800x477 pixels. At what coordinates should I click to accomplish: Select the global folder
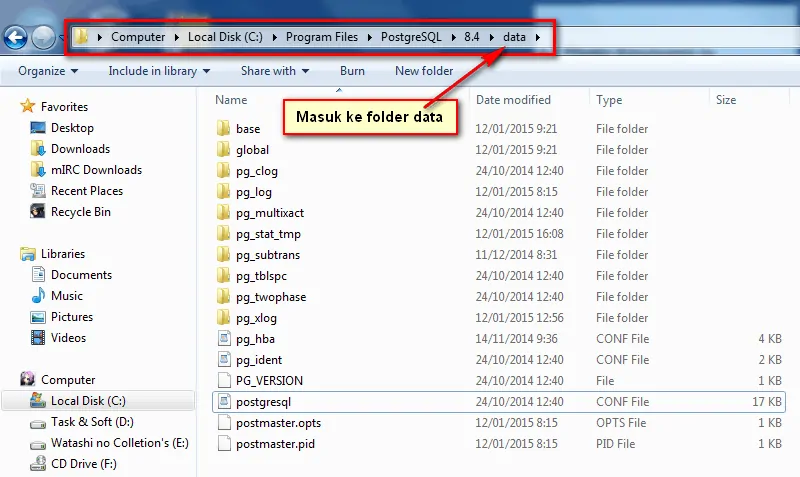point(253,149)
